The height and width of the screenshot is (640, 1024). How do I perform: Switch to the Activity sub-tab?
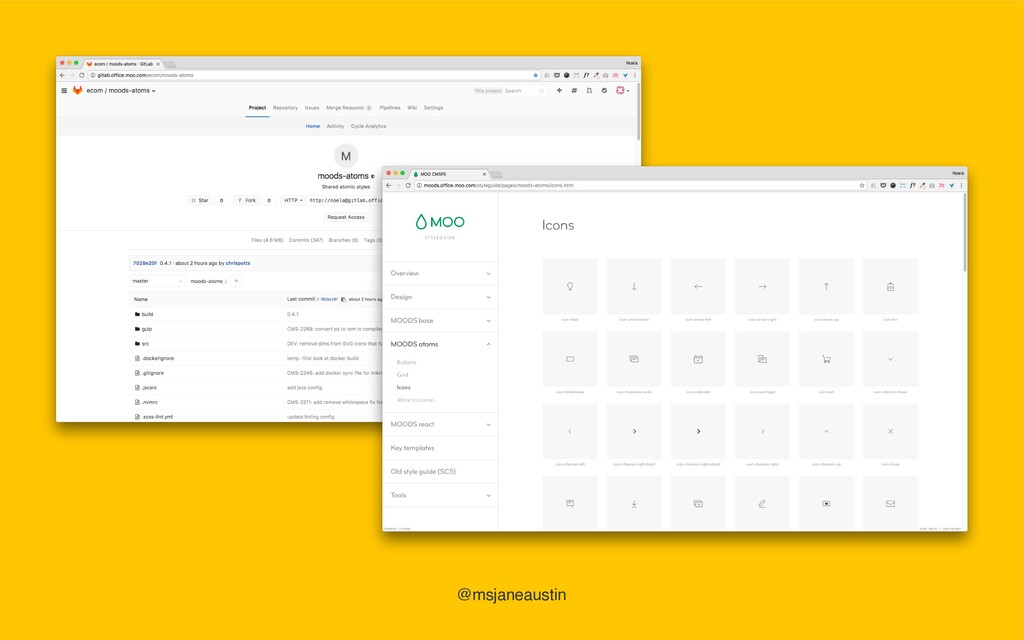[335, 126]
